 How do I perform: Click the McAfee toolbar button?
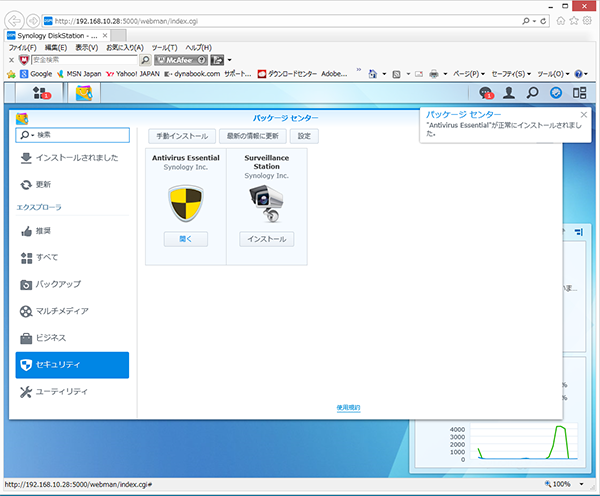[x=181, y=60]
